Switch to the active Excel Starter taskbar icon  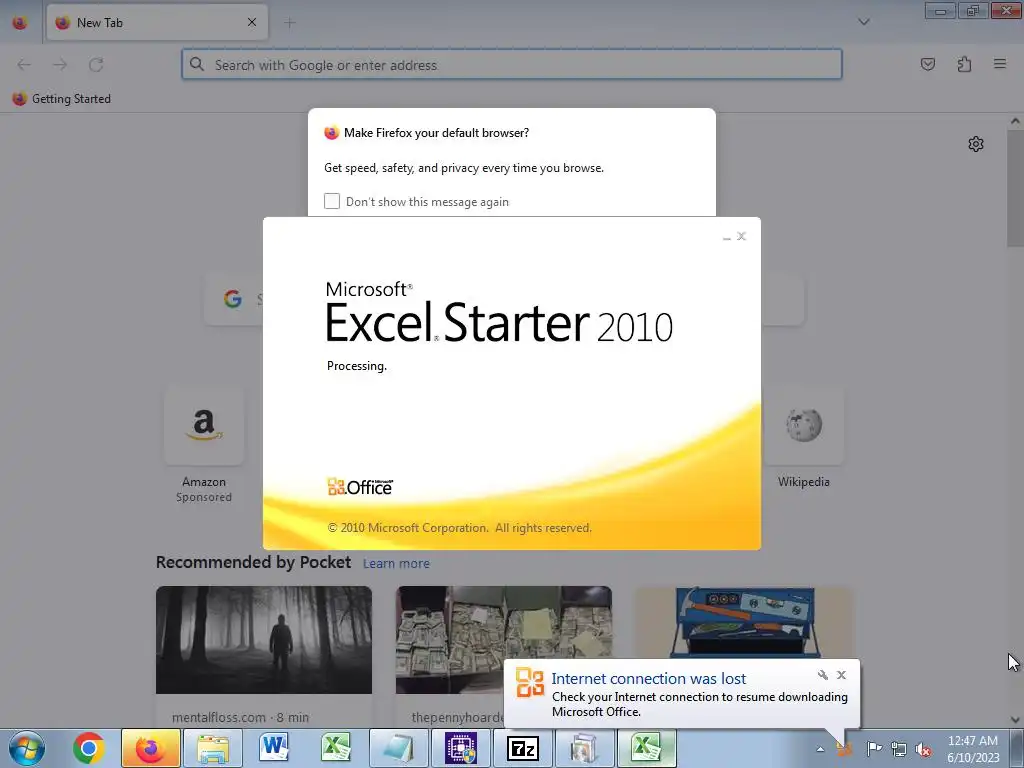click(647, 748)
